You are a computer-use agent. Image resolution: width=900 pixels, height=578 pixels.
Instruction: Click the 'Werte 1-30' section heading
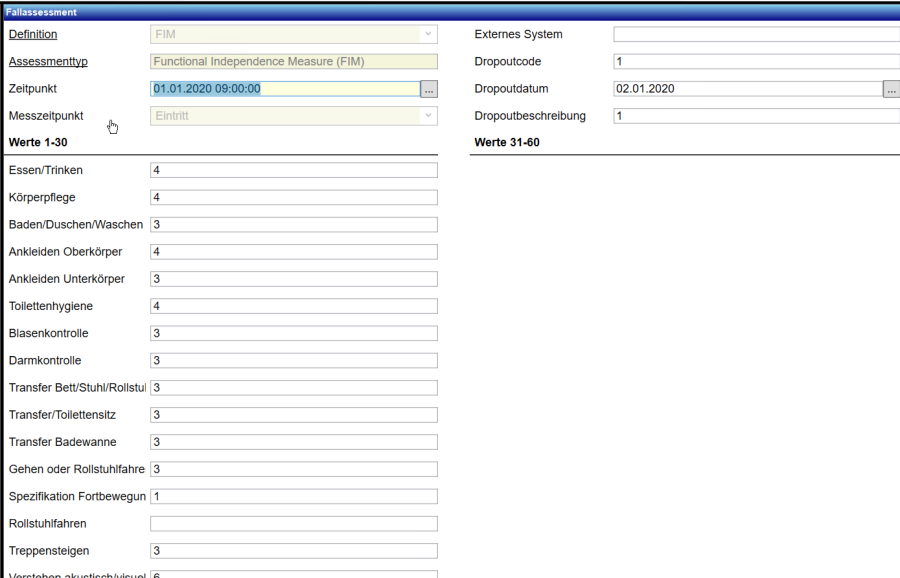click(38, 142)
